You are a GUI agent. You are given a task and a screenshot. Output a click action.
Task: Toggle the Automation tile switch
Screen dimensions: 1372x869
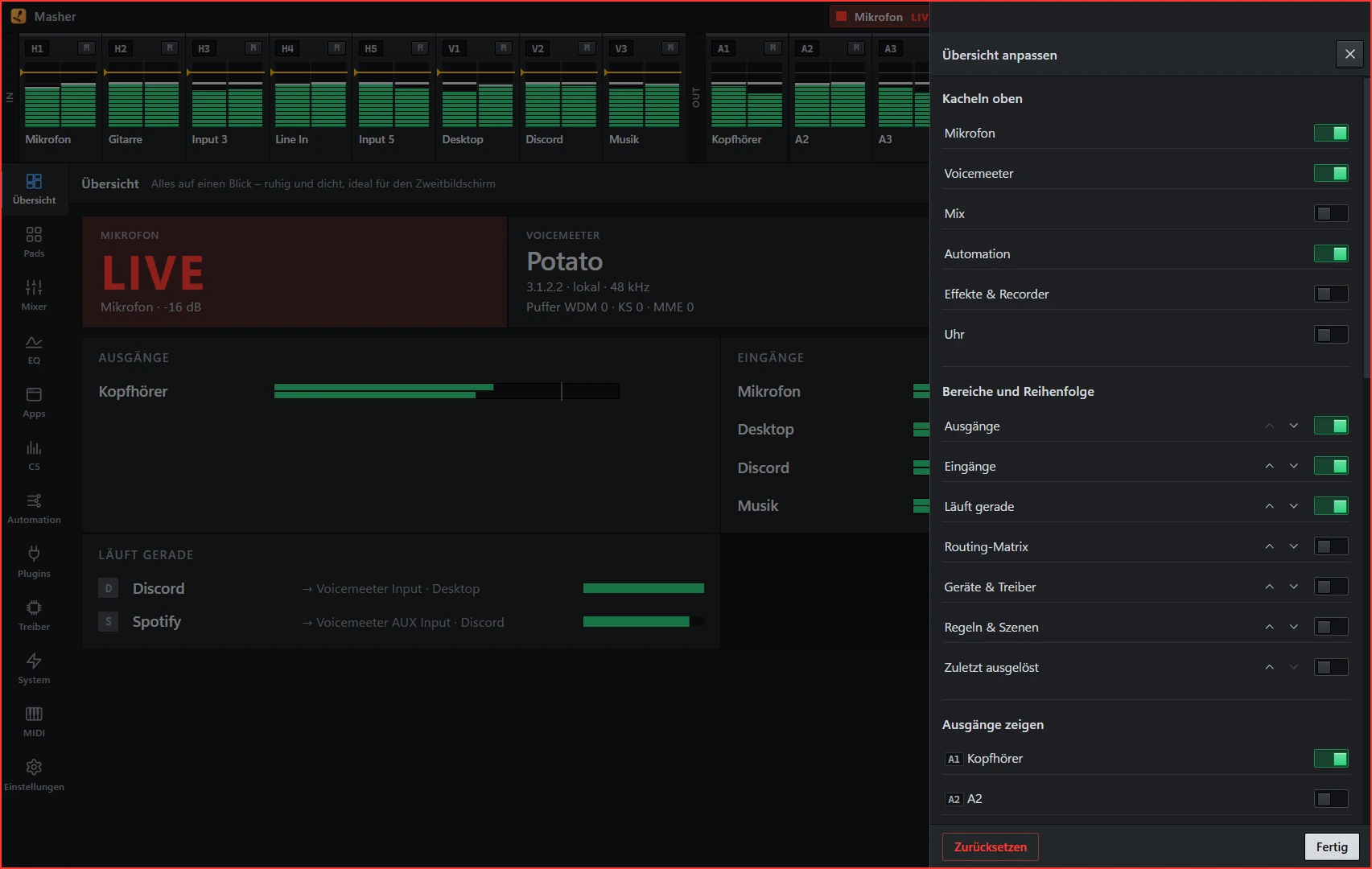click(1331, 253)
